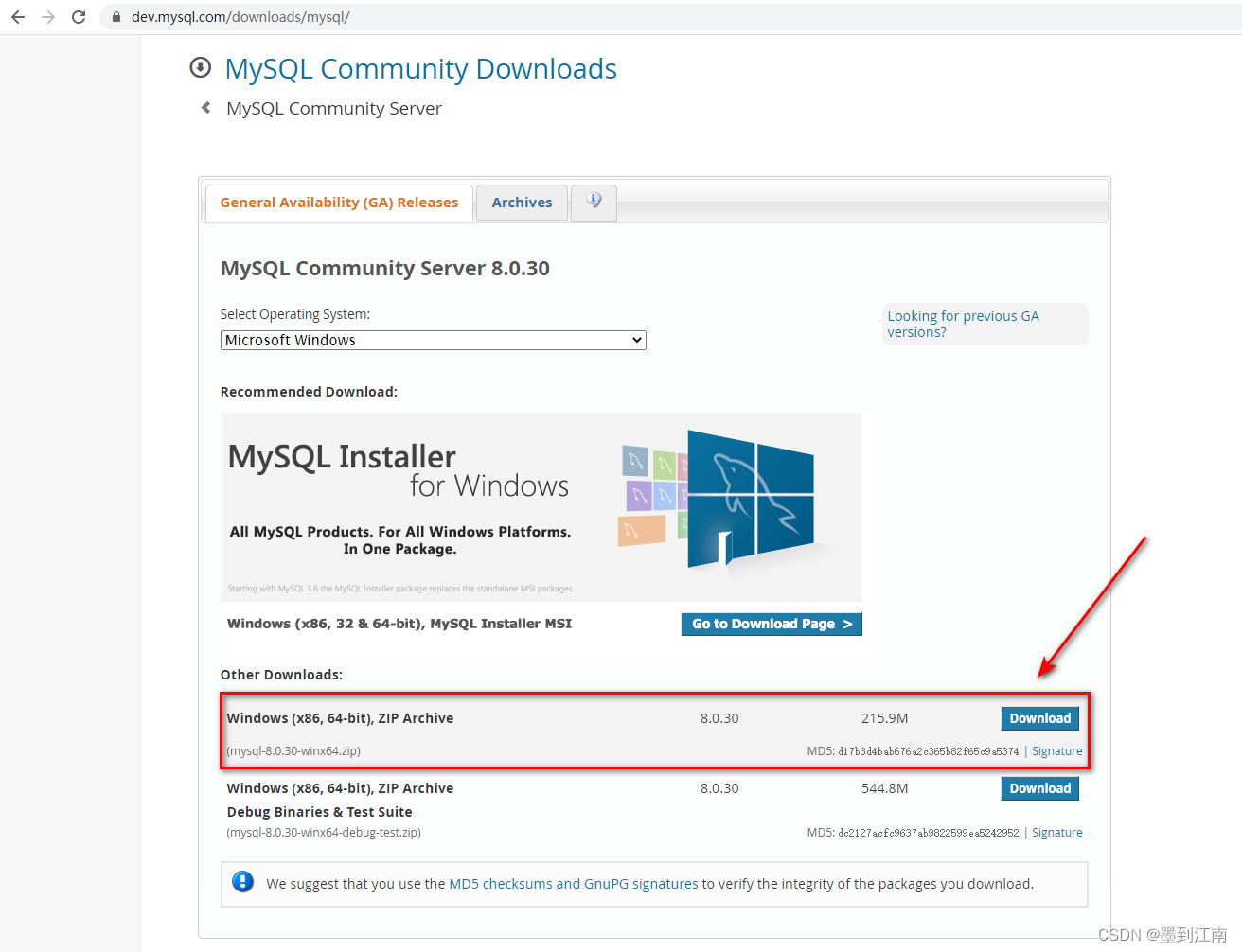
Task: Click the Other Downloads: label
Action: 281,675
